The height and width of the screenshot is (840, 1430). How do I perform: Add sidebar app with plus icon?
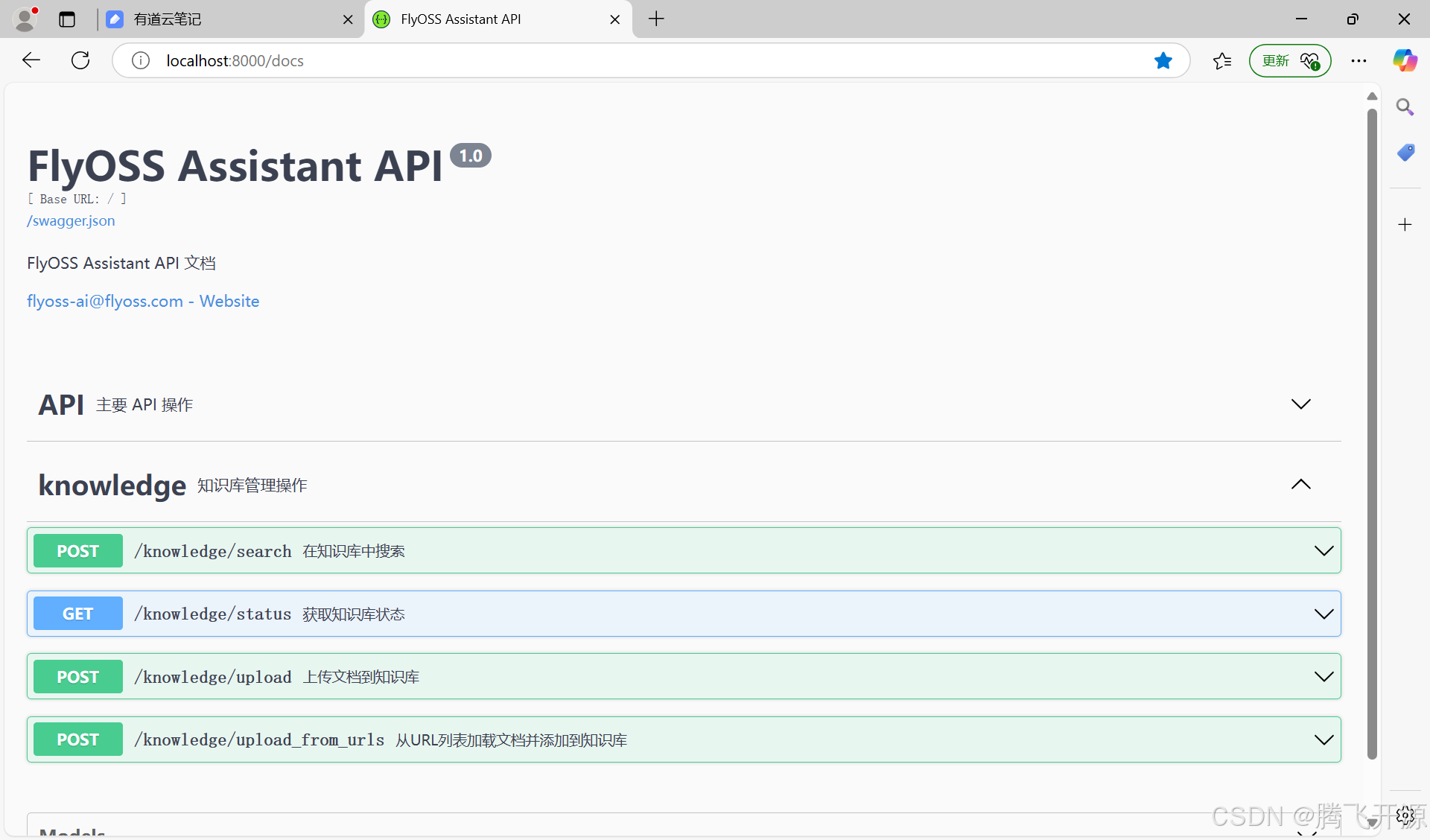1405,225
